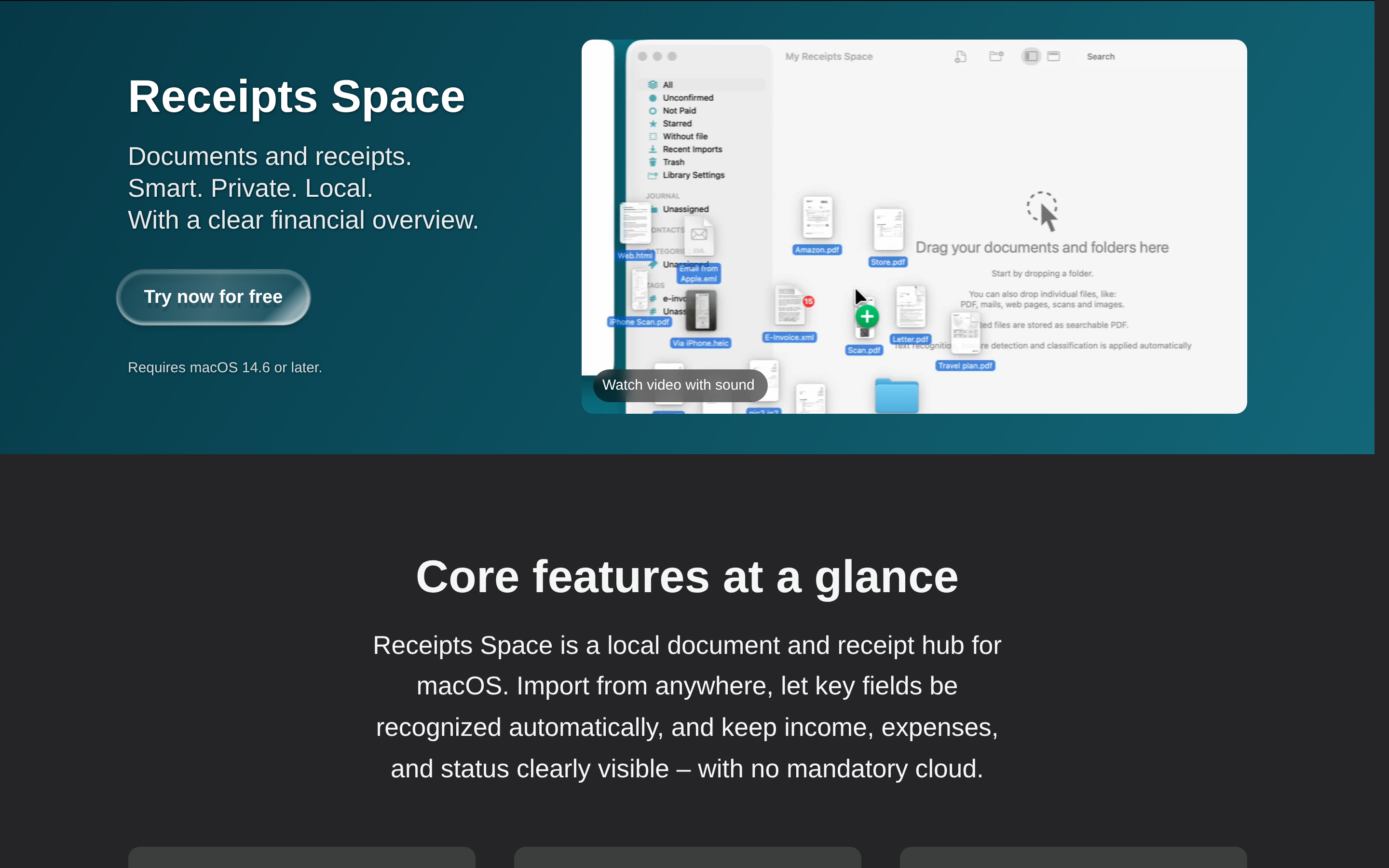1389x868 pixels.
Task: Click the Core features at a glance heading
Action: click(x=687, y=577)
